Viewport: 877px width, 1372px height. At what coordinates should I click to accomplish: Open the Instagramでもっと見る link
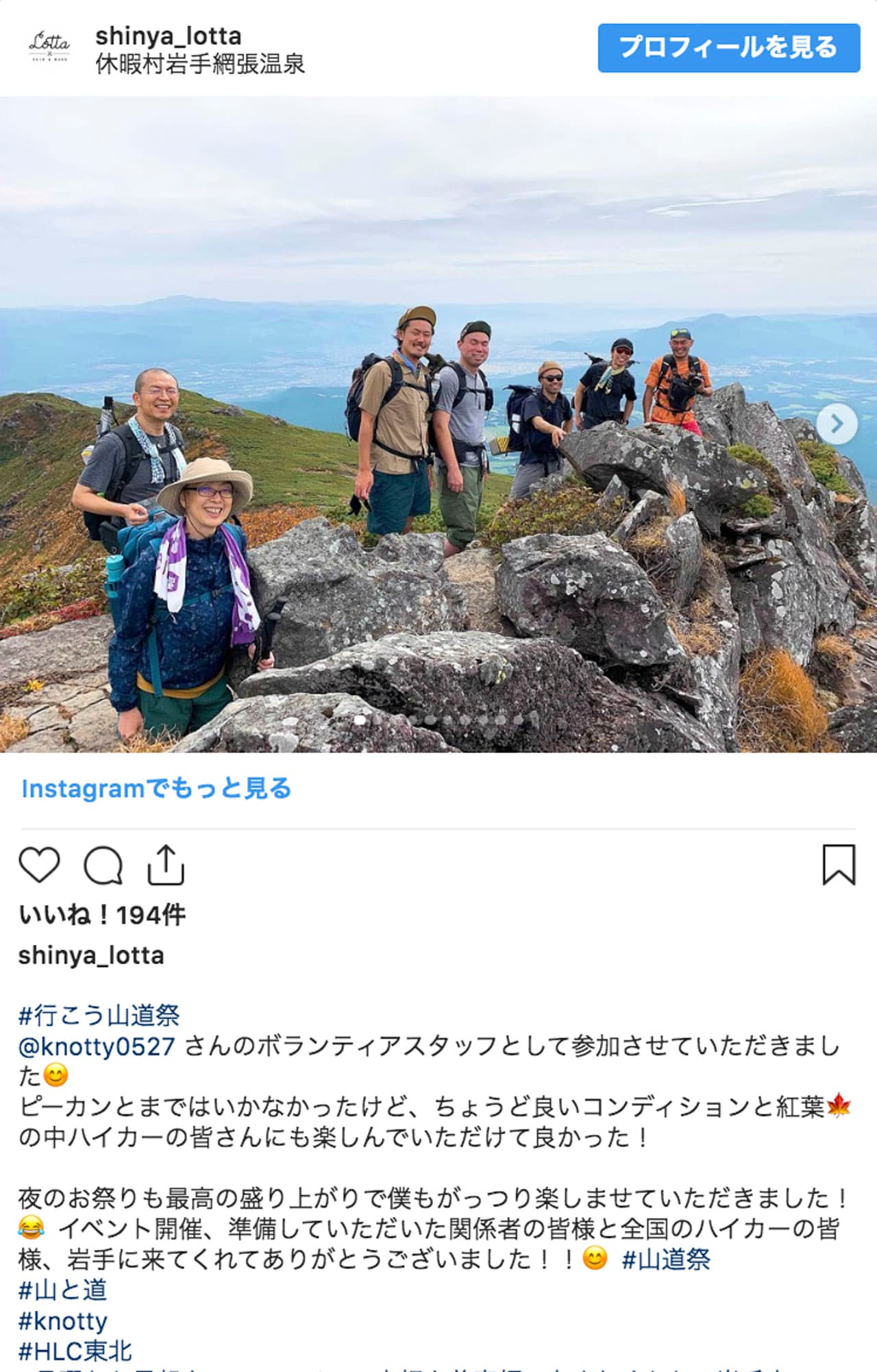click(156, 788)
